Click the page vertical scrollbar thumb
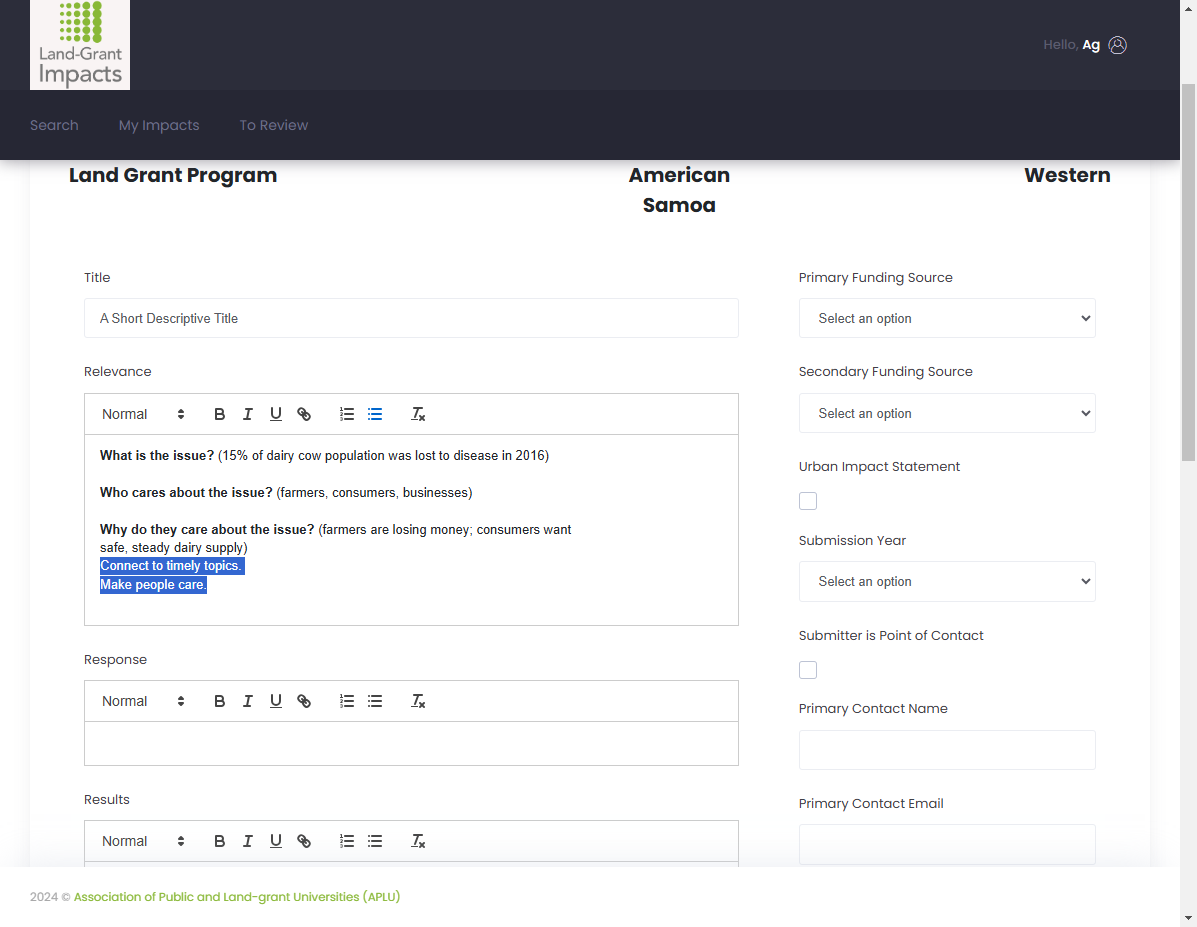1197x927 pixels. tap(1188, 273)
